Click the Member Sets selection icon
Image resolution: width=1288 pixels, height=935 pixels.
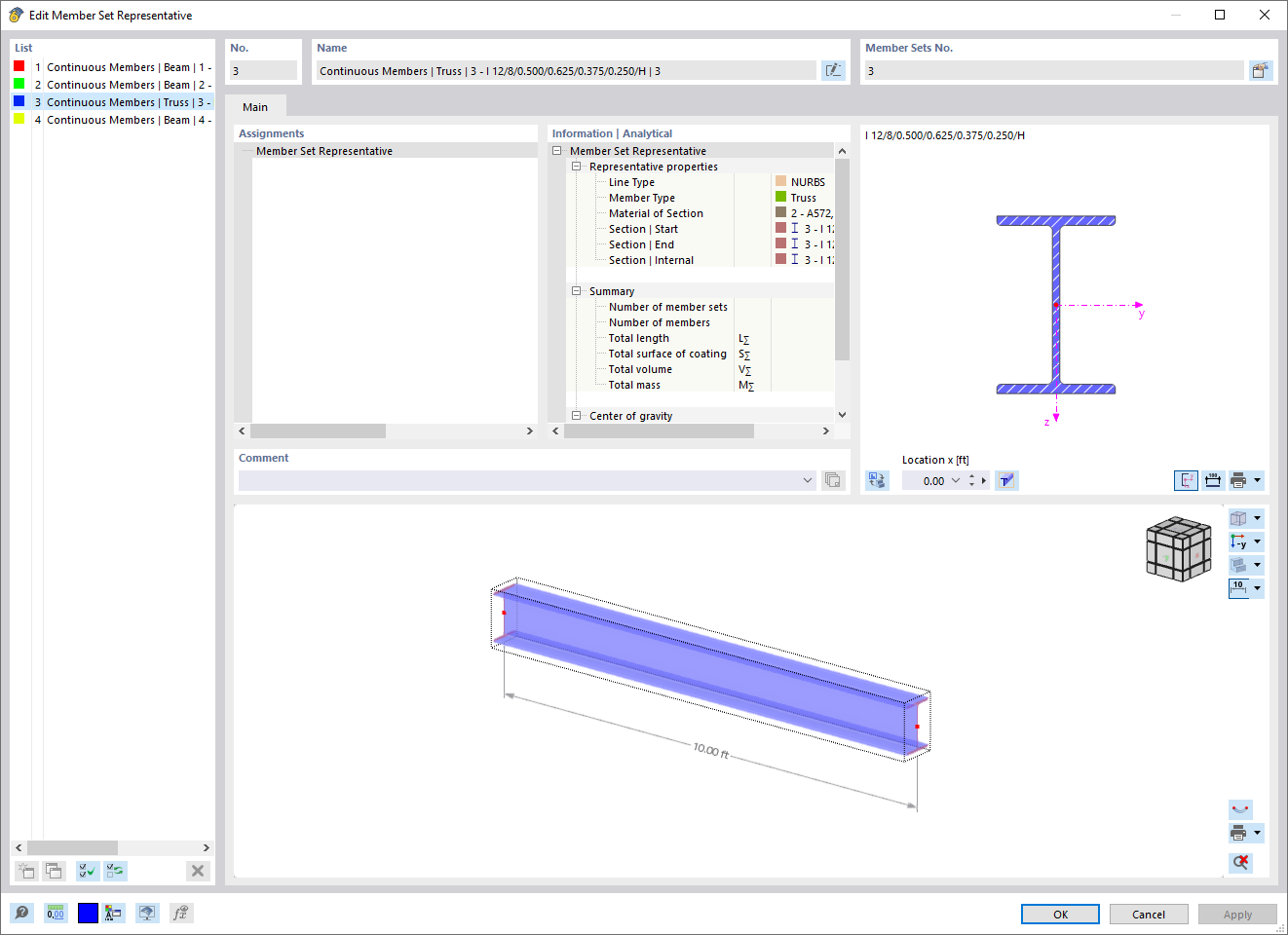click(1262, 69)
